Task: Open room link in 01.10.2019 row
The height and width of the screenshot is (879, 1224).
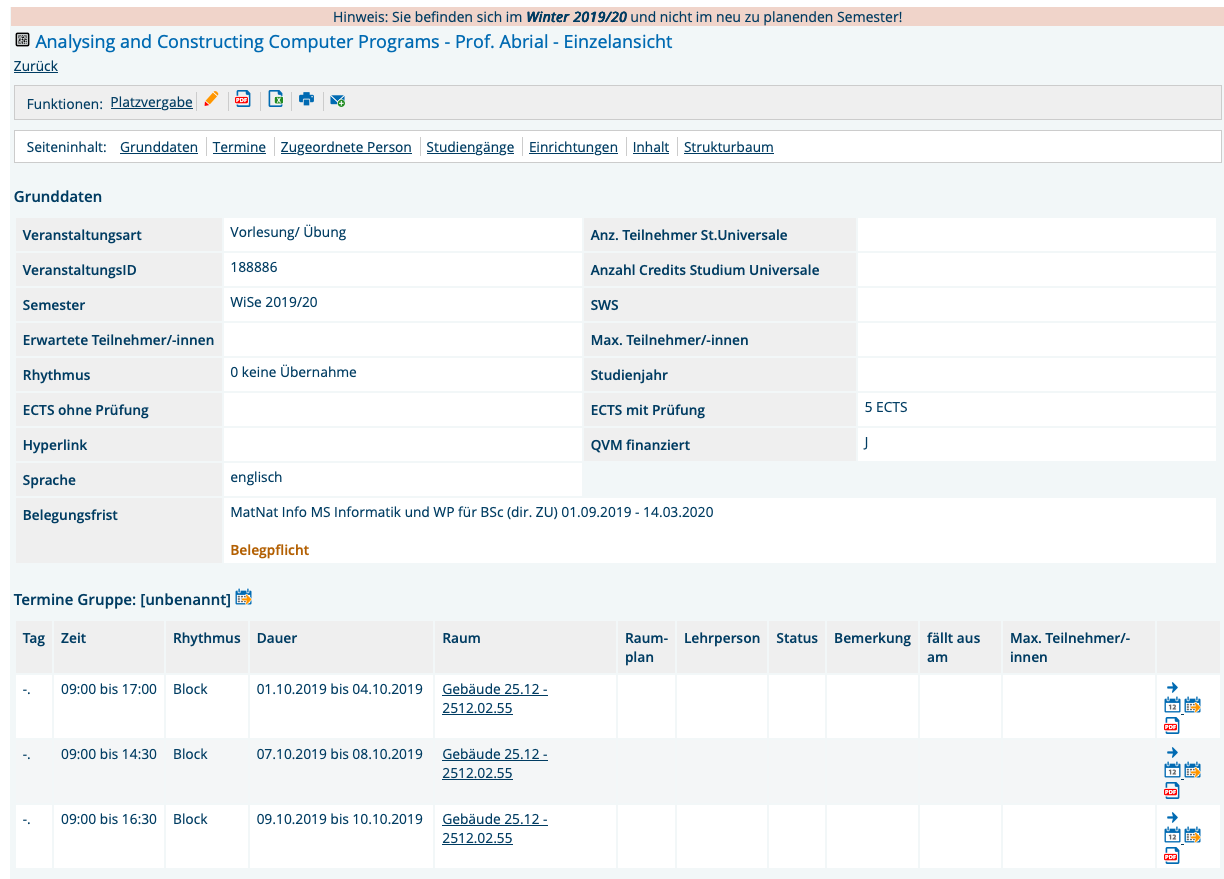Action: click(x=495, y=698)
